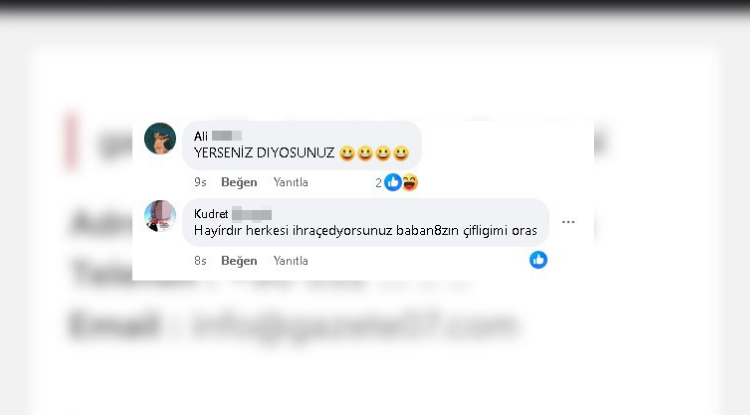750x415 pixels.
Task: Click the blurred Email text in the background
Action: (x=114, y=324)
